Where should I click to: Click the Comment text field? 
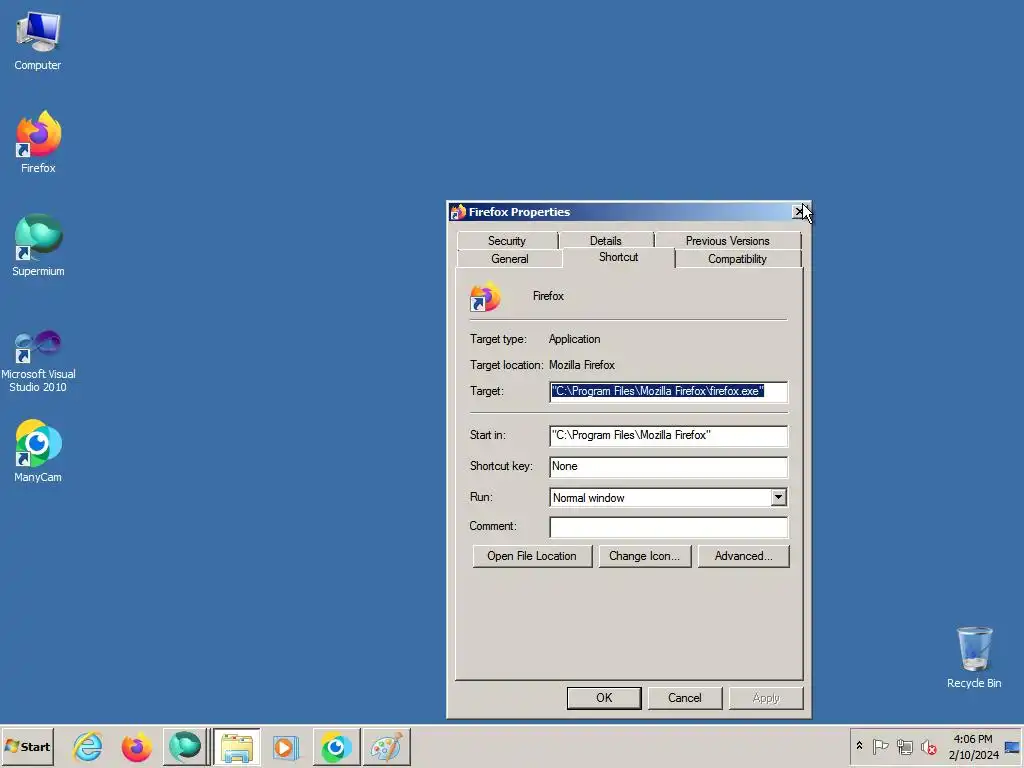click(668, 527)
